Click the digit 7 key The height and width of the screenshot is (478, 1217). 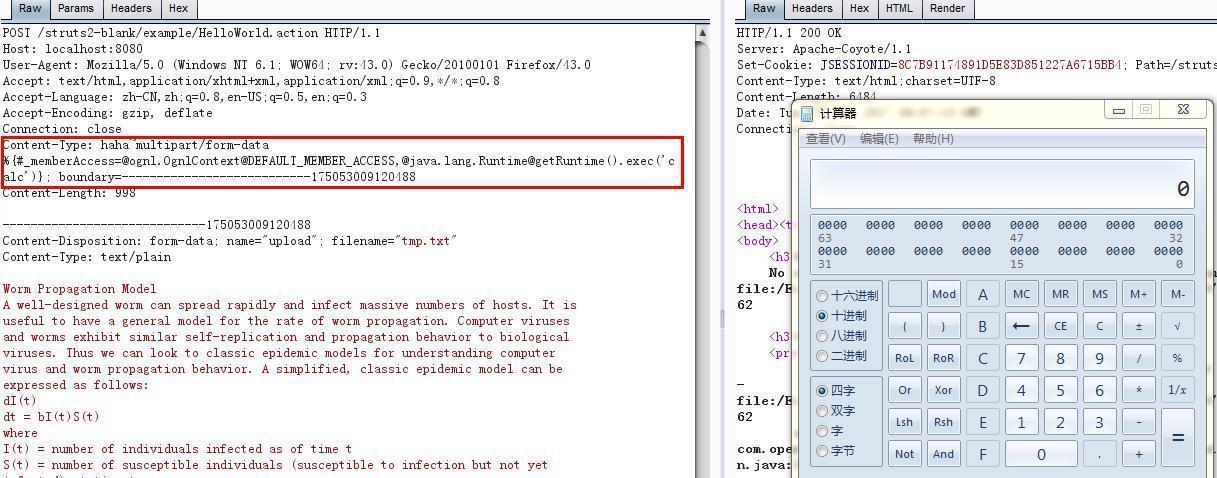[x=1021, y=358]
